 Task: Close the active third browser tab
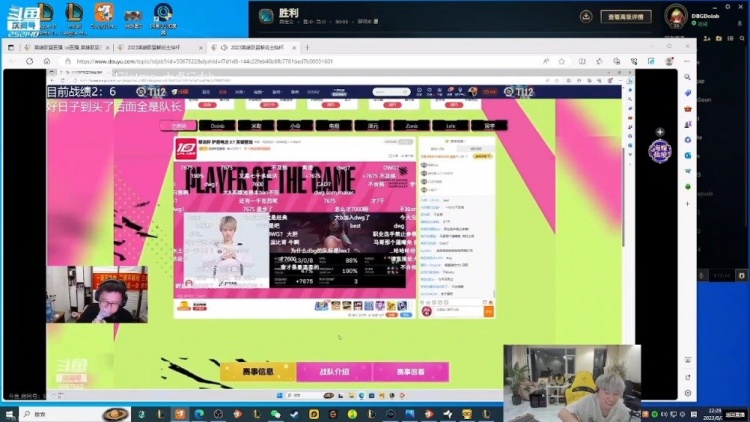[x=294, y=47]
